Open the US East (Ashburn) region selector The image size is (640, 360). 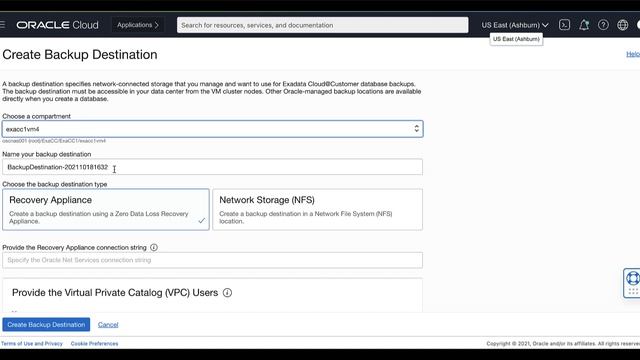pyautogui.click(x=514, y=25)
